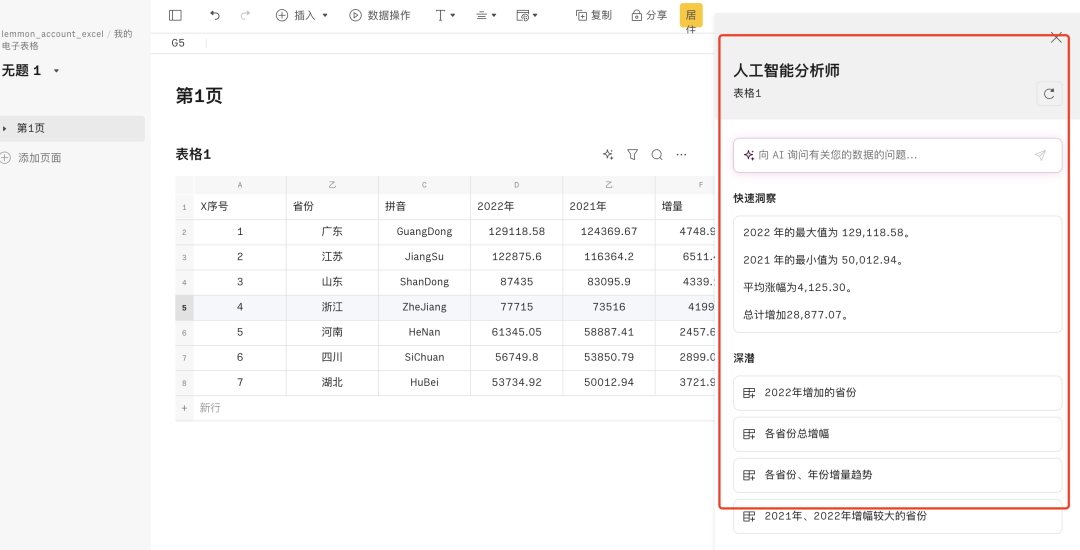
Task: Open the AI analyst sparkle icon above table
Action: (x=608, y=155)
